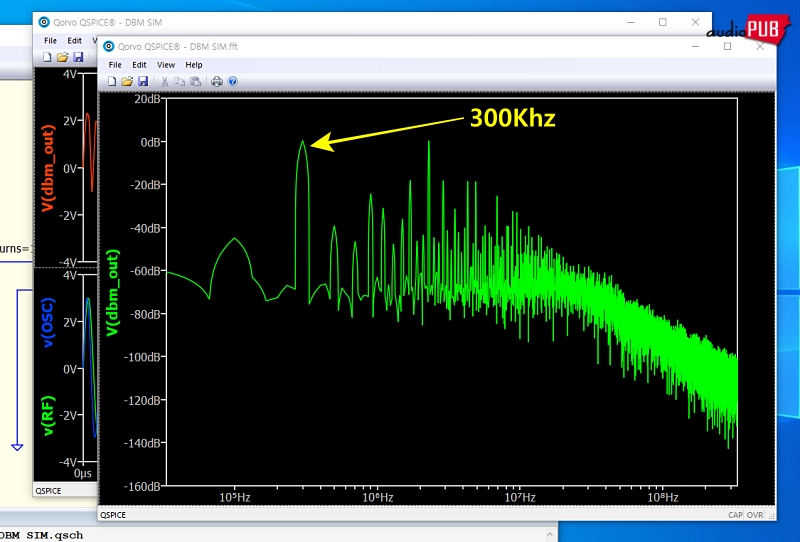Maximize the background DBM SIM window
800x542 pixels.
click(x=662, y=22)
